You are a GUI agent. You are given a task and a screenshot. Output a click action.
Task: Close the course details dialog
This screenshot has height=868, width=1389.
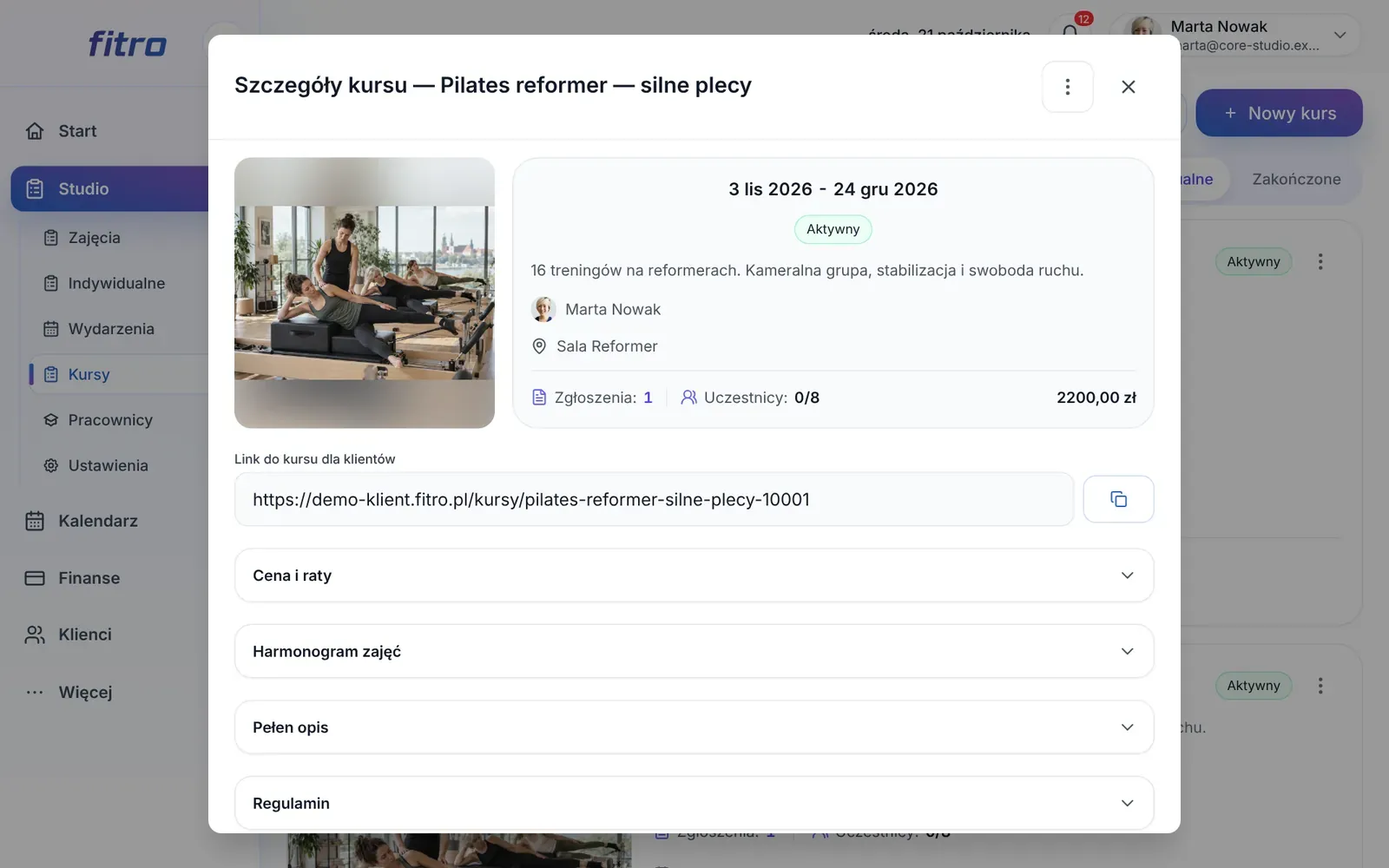[x=1128, y=87]
